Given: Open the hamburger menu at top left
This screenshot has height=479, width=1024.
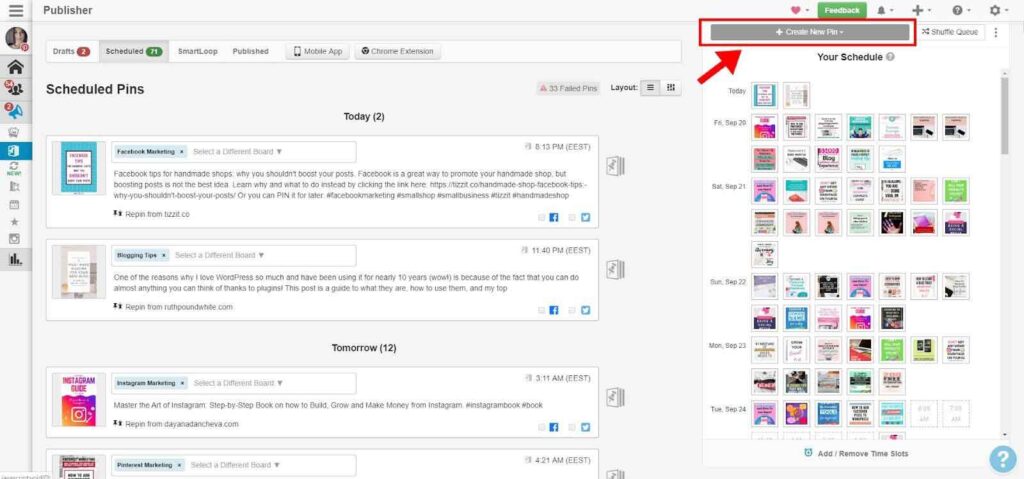Looking at the screenshot, I should tap(16, 10).
